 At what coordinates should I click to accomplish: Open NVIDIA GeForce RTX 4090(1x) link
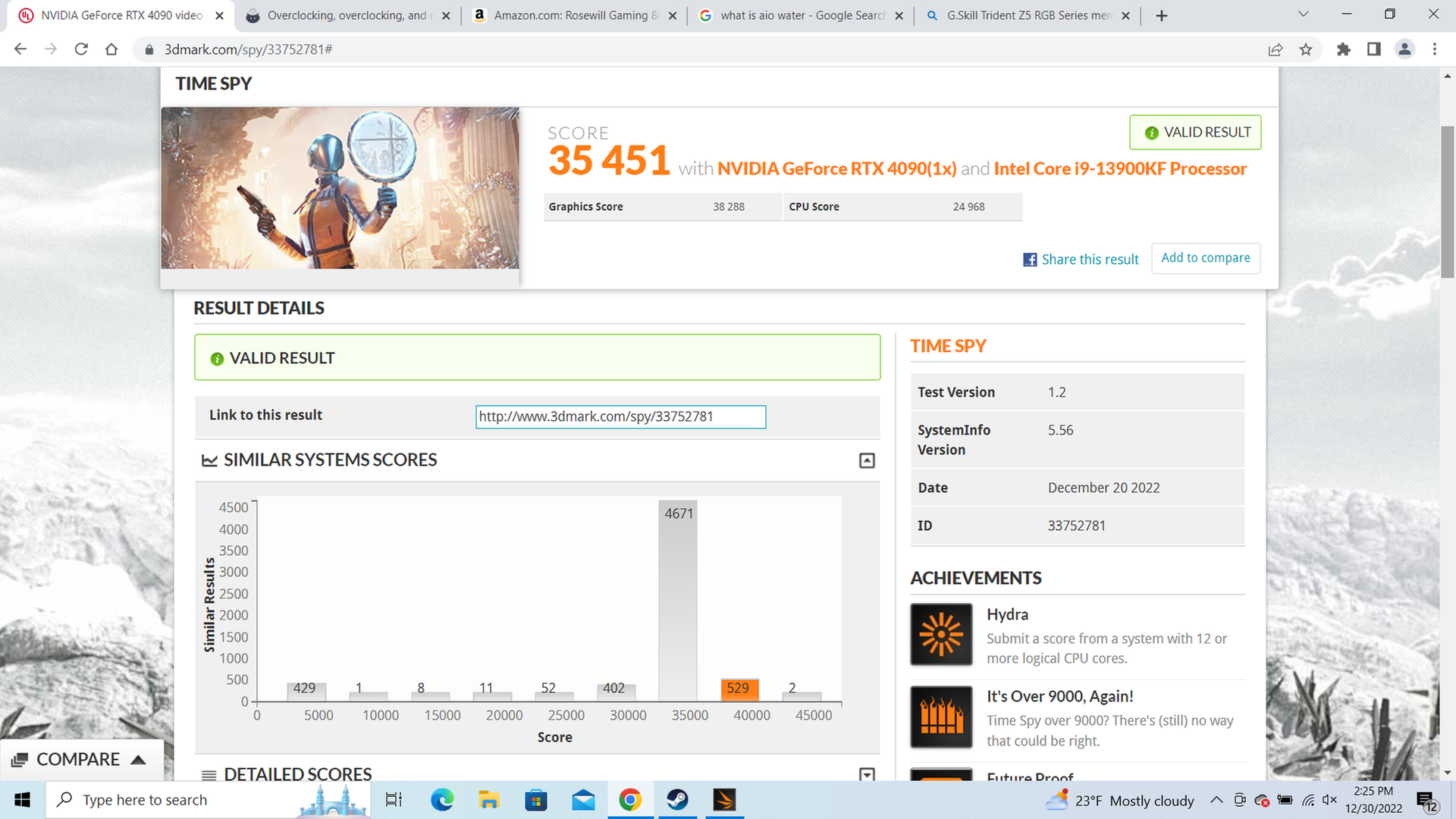click(x=837, y=168)
